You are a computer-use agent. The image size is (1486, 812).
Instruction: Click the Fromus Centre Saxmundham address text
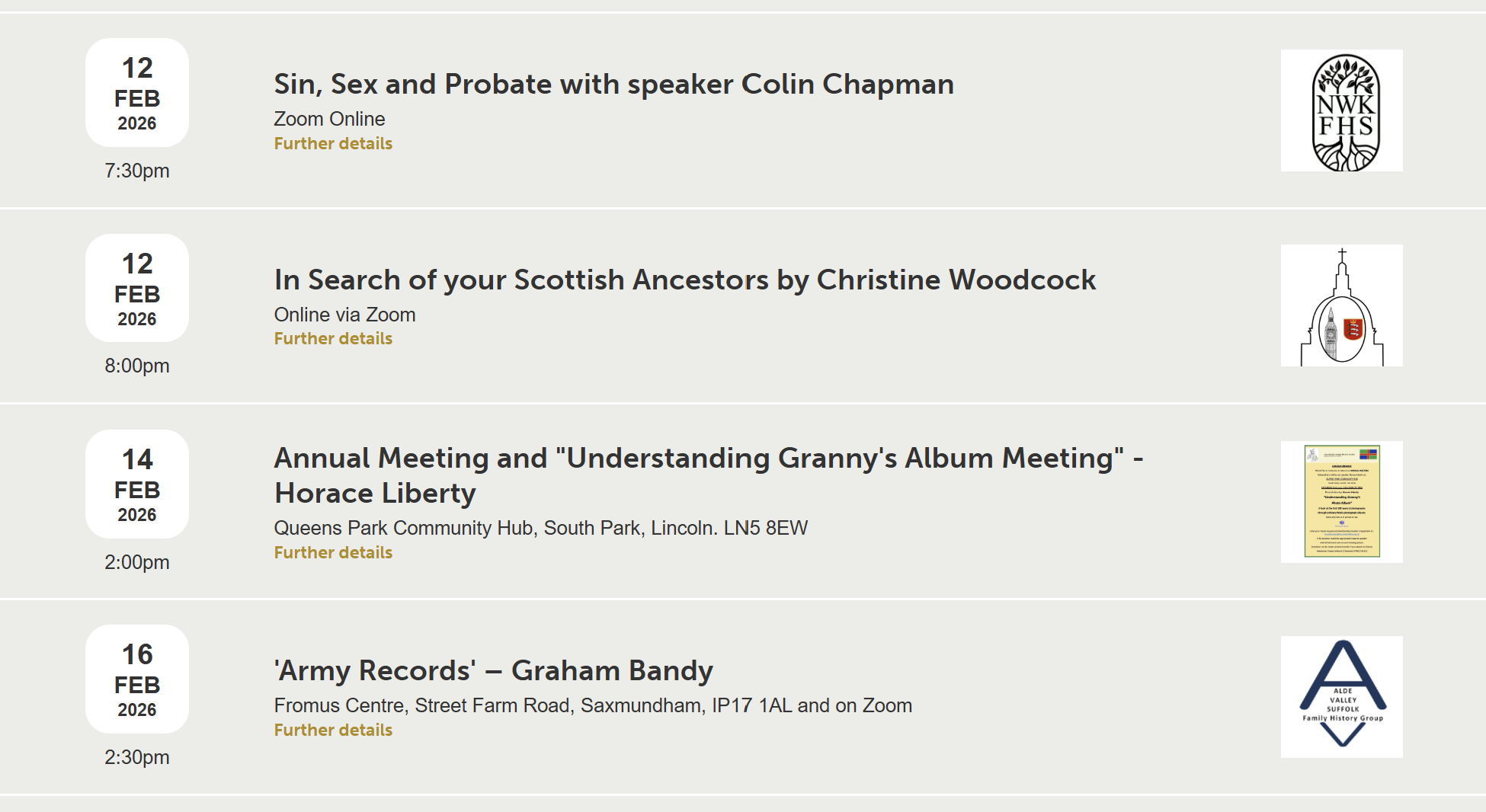(592, 705)
